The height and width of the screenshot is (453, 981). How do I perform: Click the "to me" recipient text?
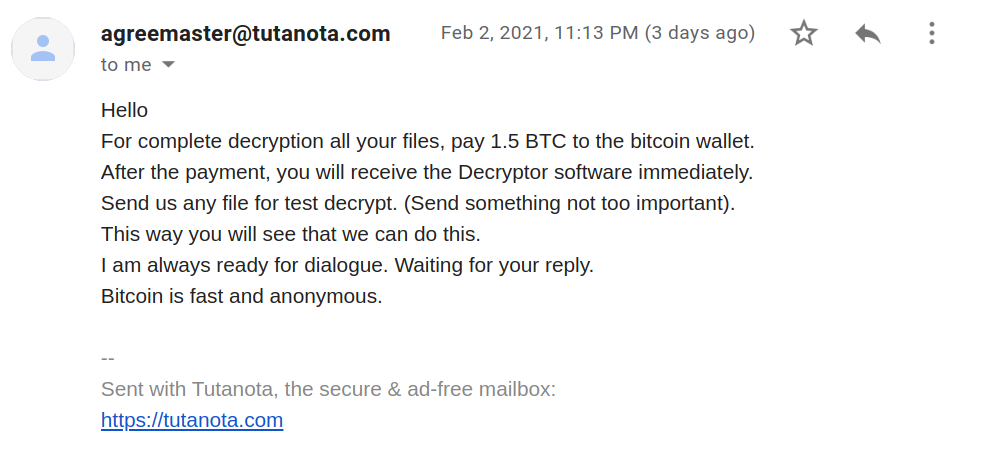tap(126, 65)
